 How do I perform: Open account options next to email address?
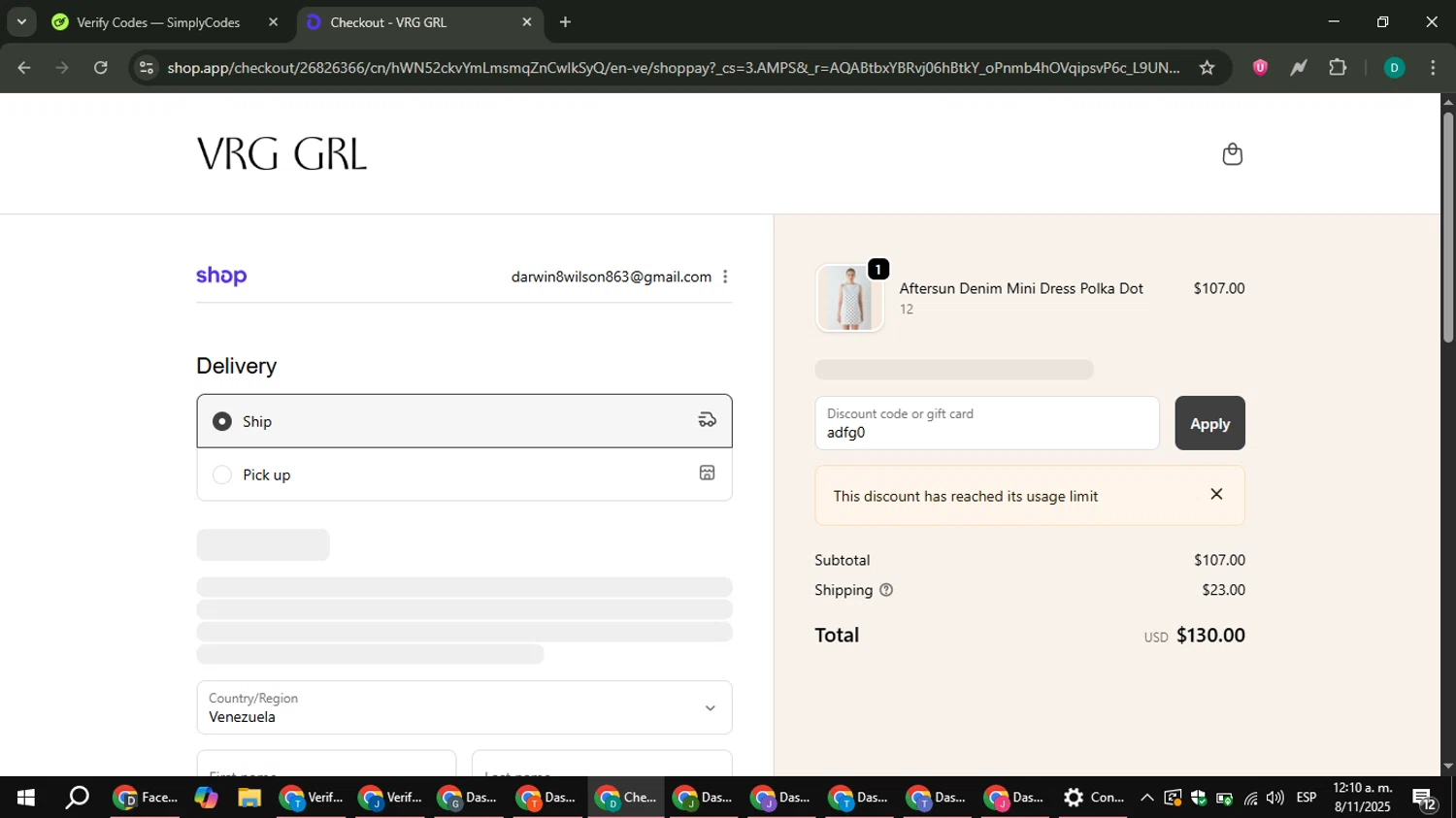[x=725, y=277]
